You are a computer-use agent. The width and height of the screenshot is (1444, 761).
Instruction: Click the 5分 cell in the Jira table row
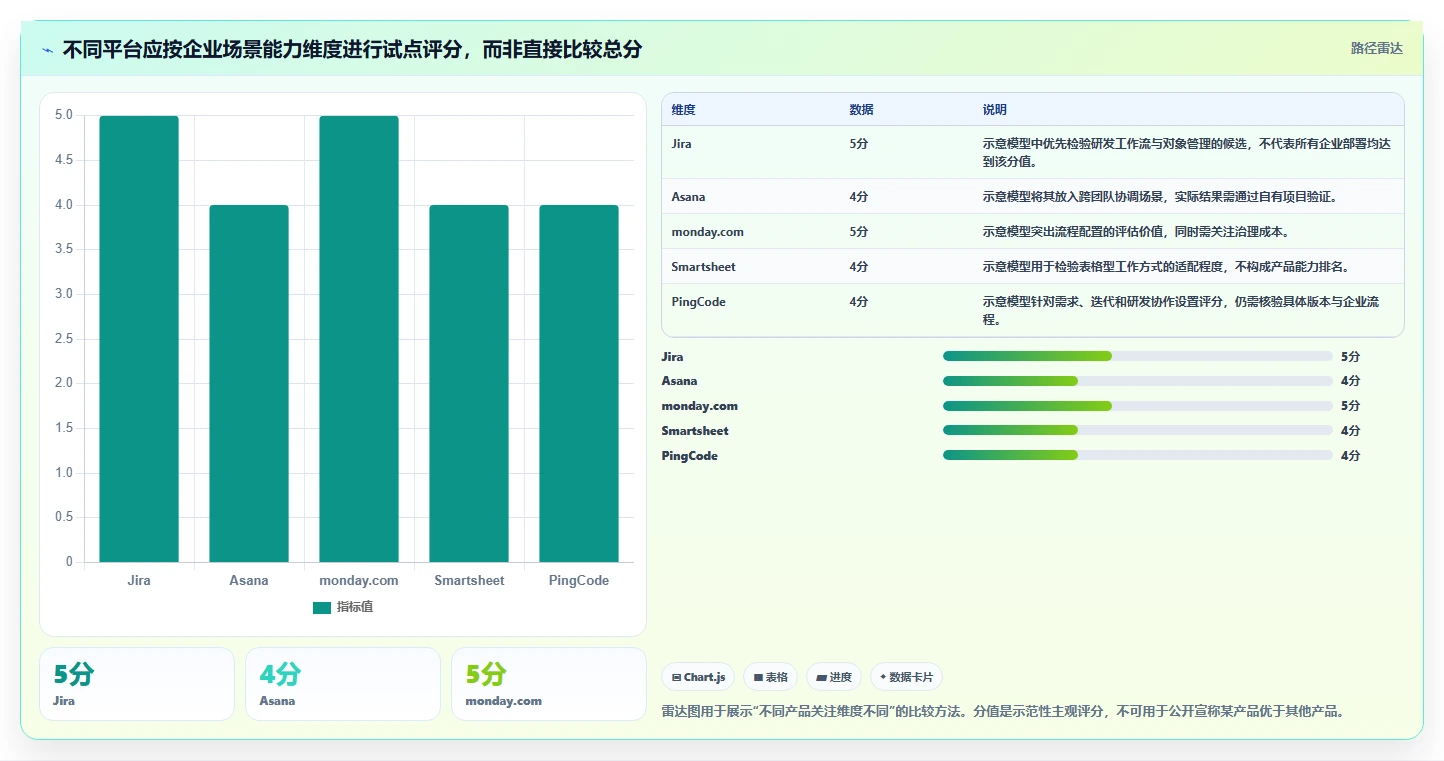tap(859, 144)
